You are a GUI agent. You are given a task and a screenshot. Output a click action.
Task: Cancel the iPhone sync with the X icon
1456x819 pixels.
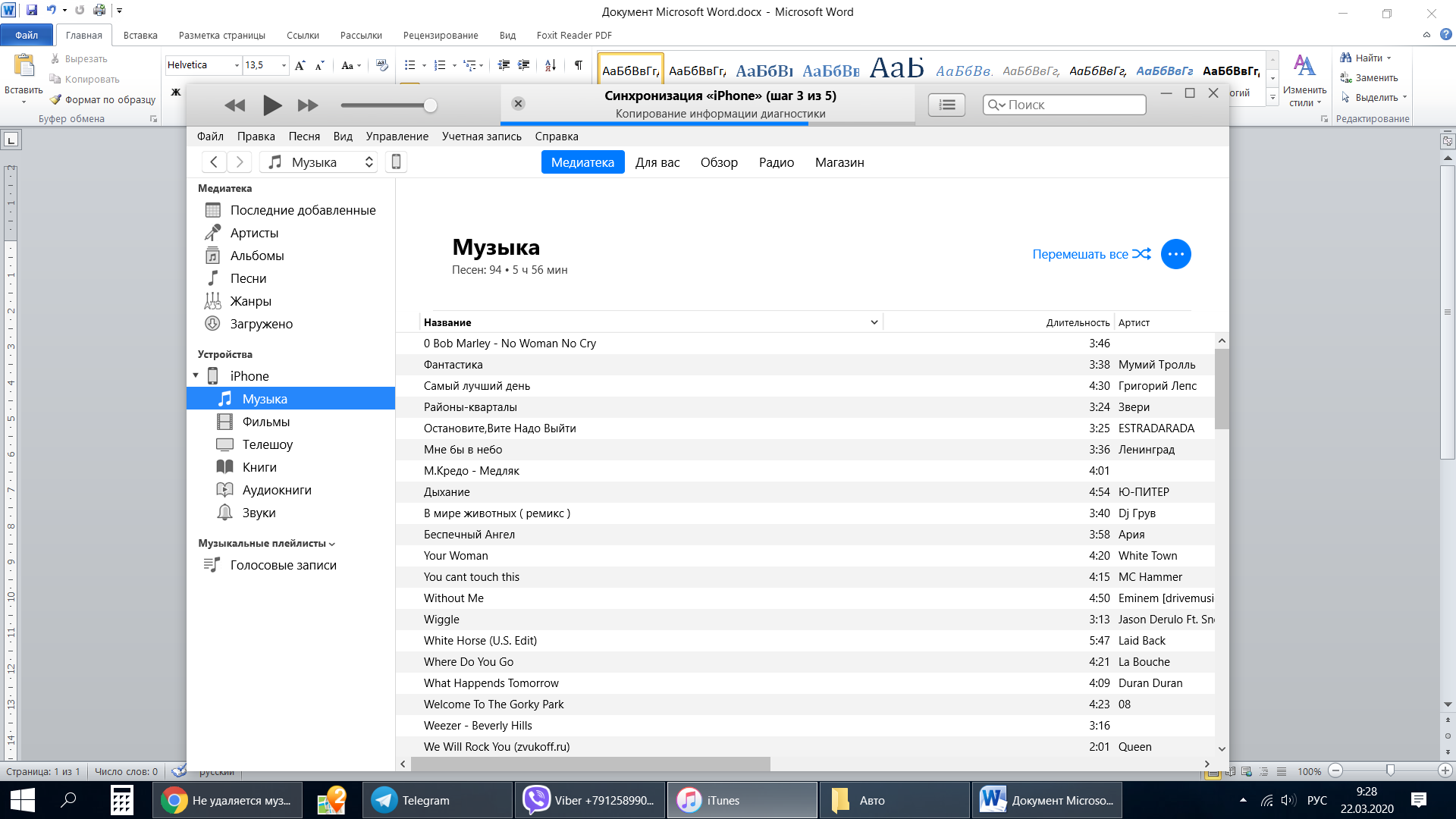point(518,104)
